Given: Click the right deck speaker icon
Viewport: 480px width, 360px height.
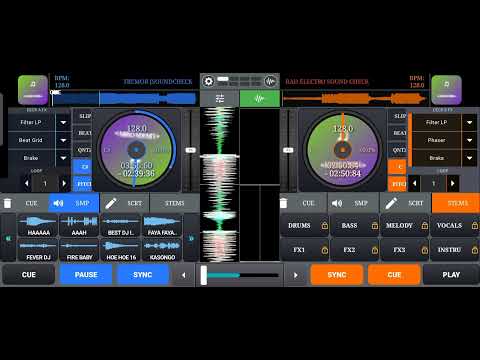Looking at the screenshot, I should (x=337, y=203).
